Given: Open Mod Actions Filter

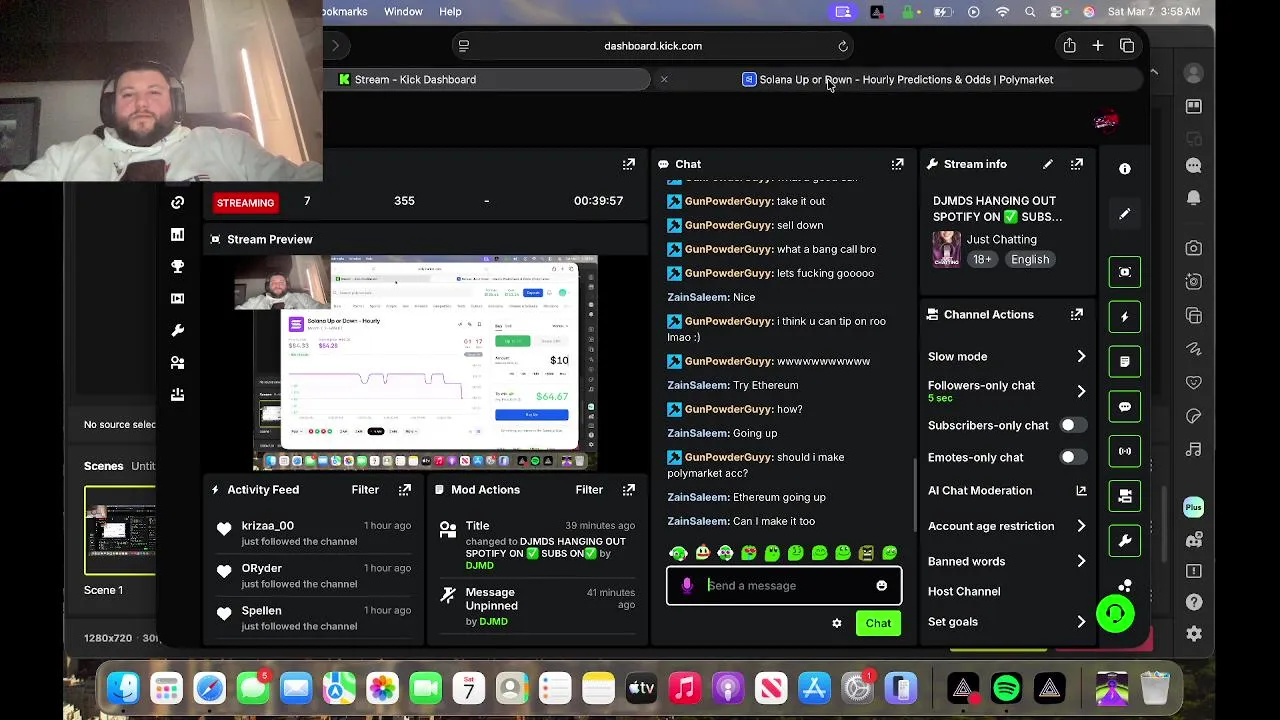Looking at the screenshot, I should tap(589, 490).
